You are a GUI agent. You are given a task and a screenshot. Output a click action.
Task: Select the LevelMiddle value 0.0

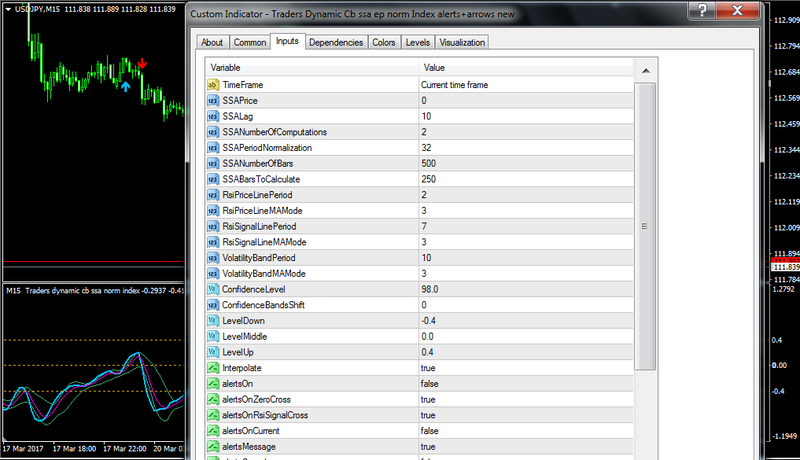click(427, 337)
